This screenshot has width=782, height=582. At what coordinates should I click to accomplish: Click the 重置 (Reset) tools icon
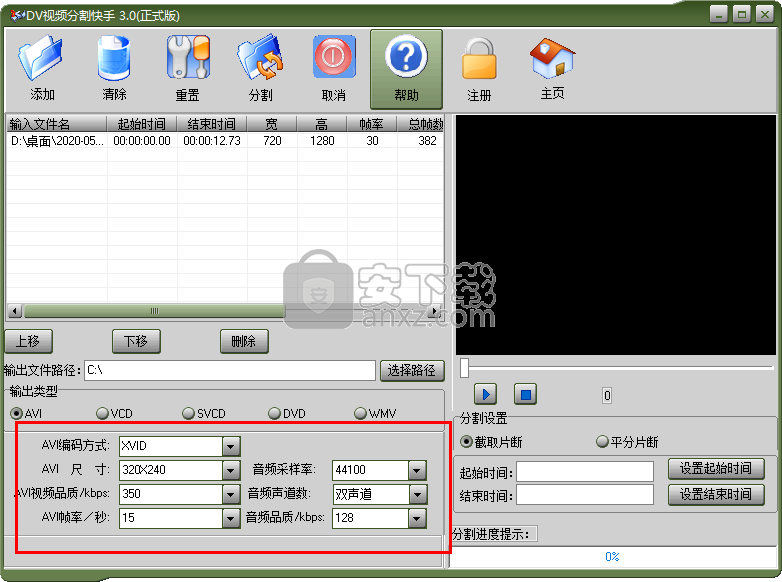click(x=188, y=57)
